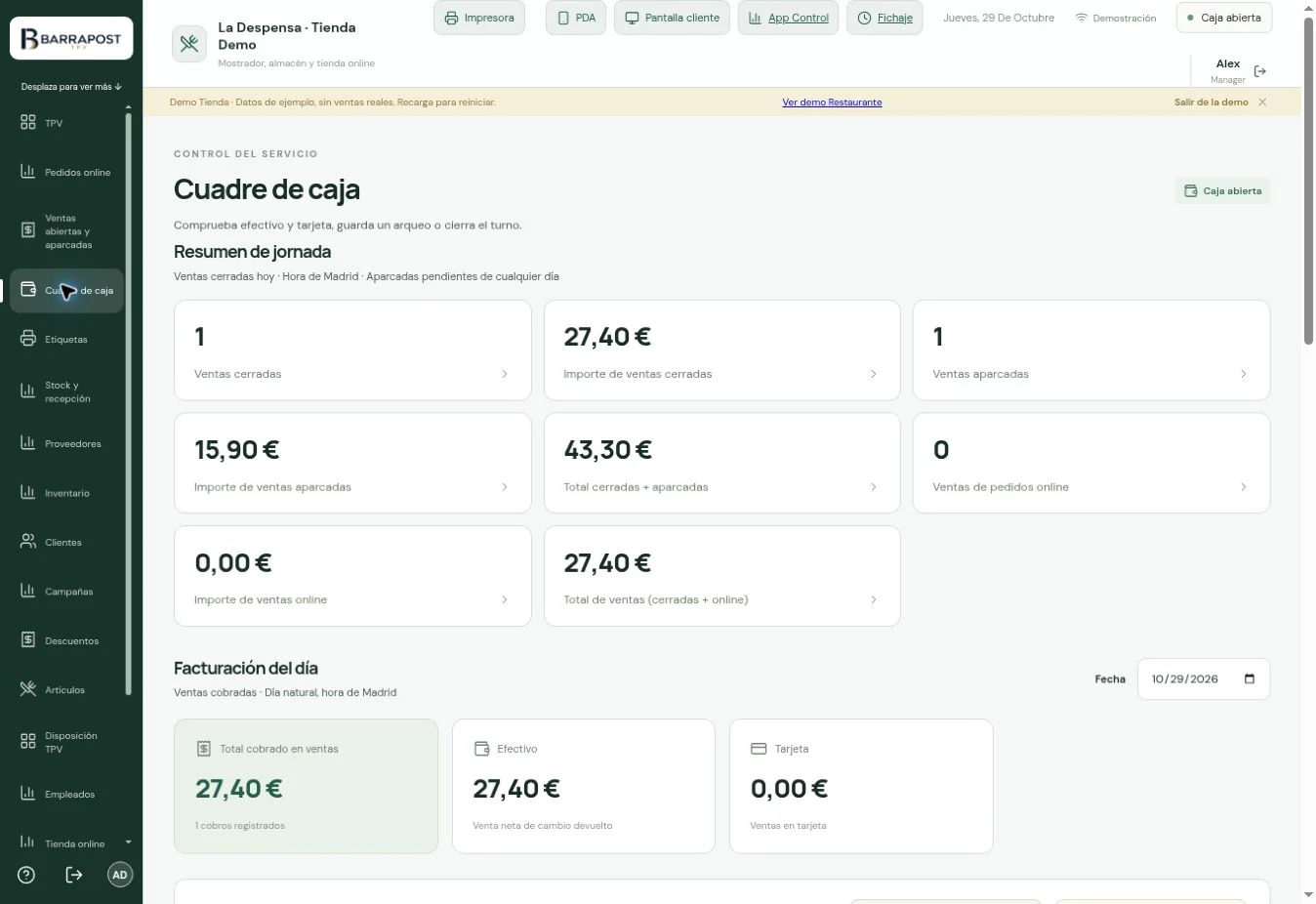Open Pedidos online sidebar icon
The width and height of the screenshot is (1316, 904).
28,172
